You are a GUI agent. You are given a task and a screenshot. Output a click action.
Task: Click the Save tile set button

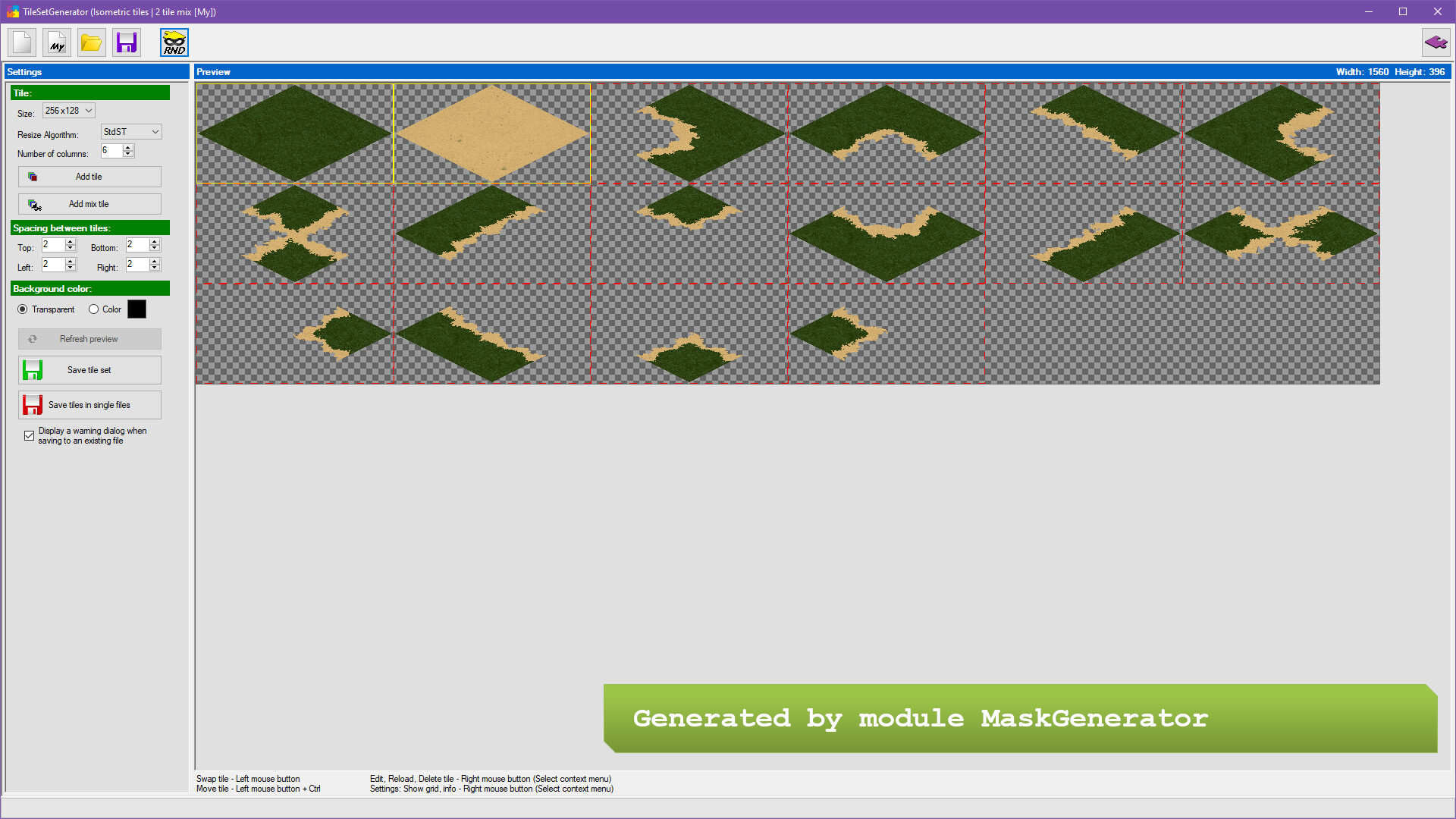[89, 370]
